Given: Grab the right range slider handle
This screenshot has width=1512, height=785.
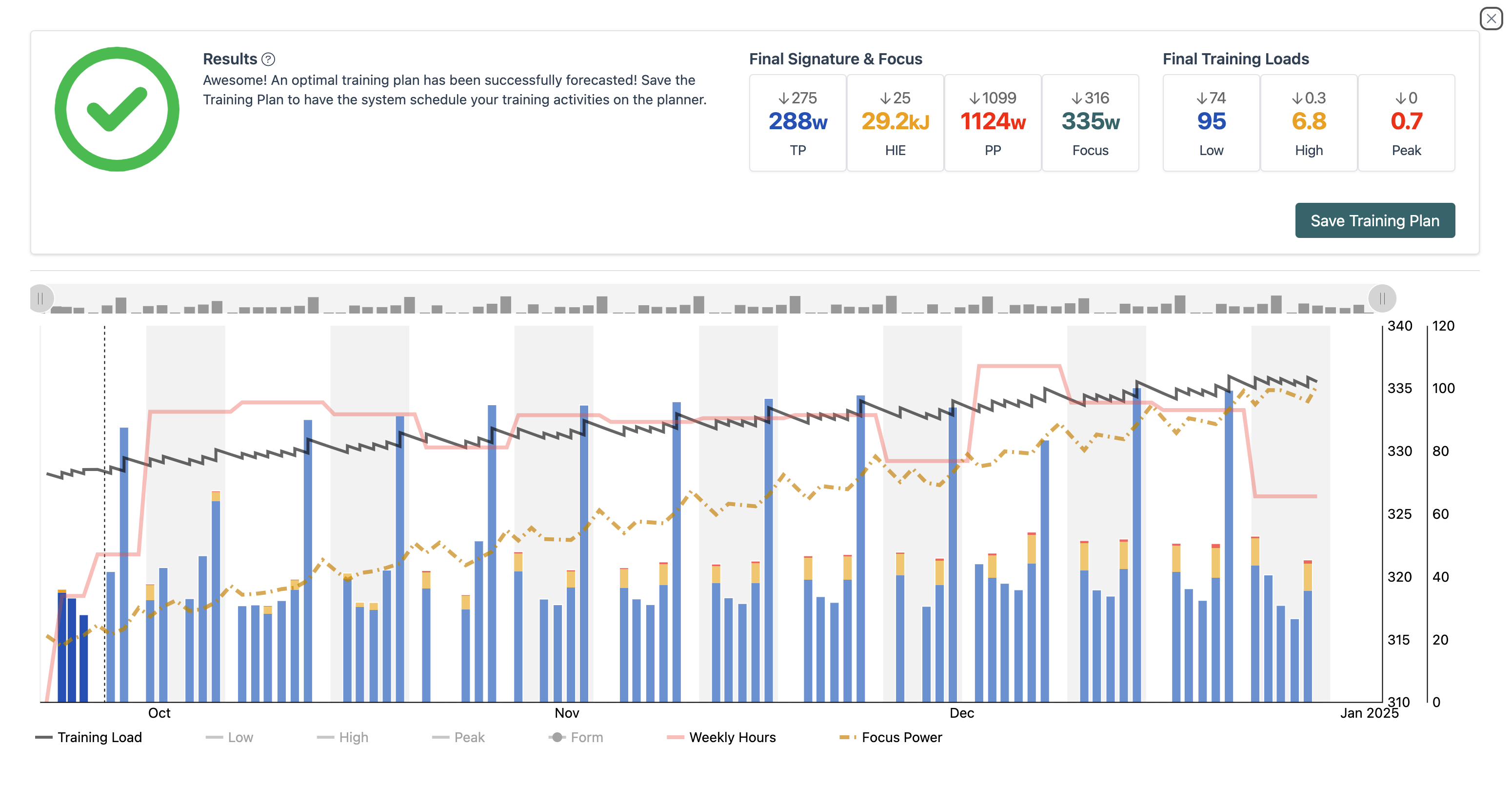Looking at the screenshot, I should coord(1382,298).
